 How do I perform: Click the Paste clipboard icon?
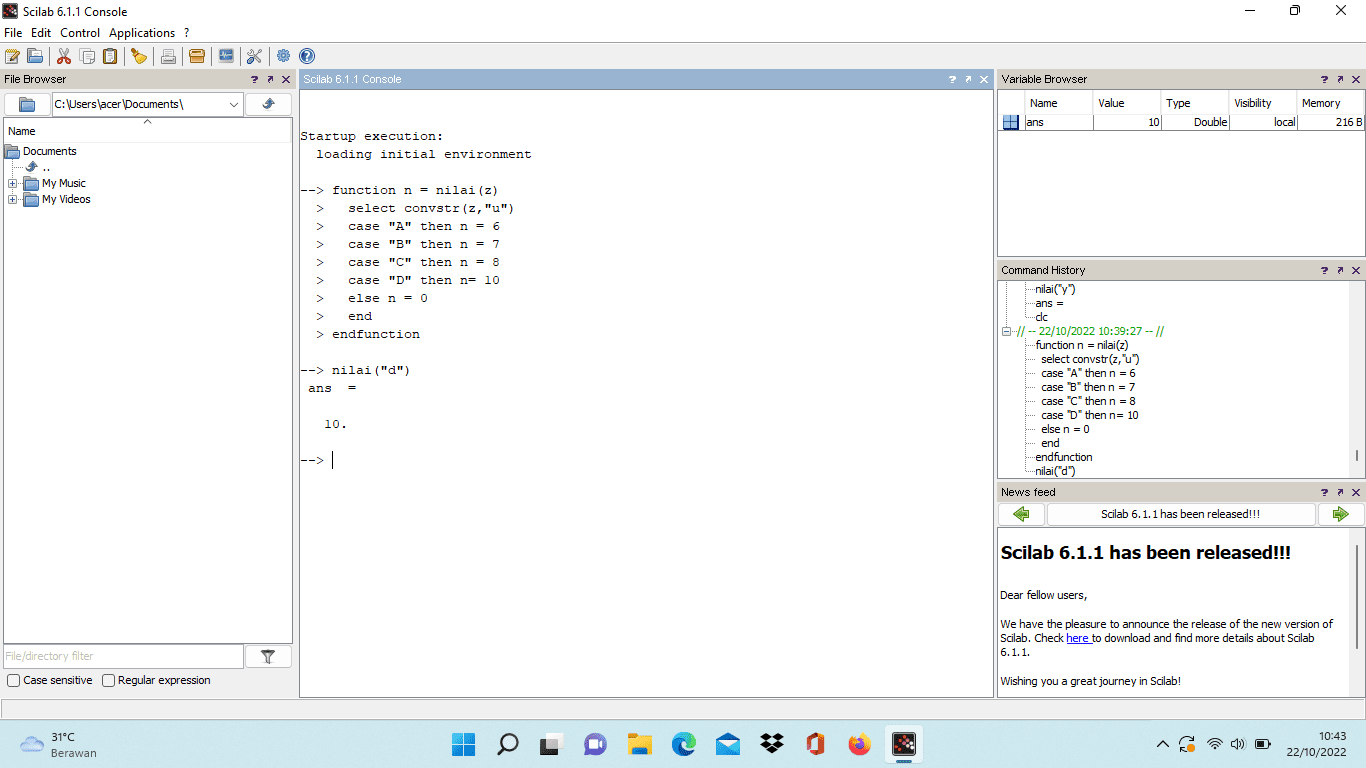[110, 56]
